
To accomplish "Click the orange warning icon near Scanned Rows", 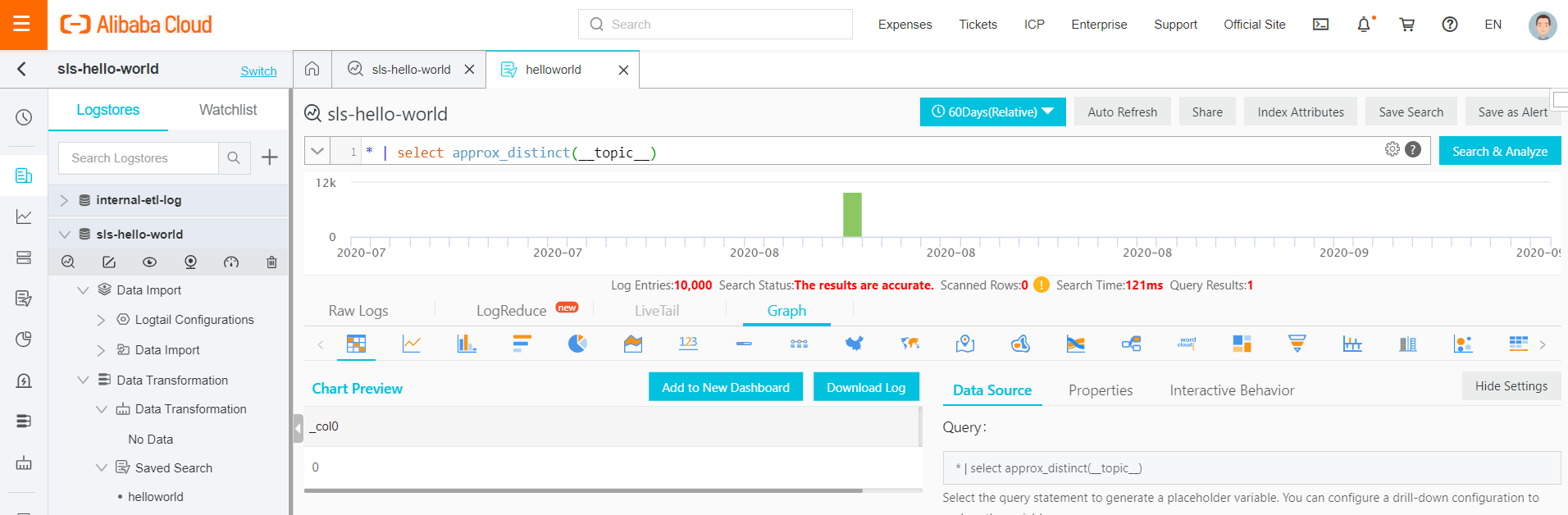I will [1041, 285].
